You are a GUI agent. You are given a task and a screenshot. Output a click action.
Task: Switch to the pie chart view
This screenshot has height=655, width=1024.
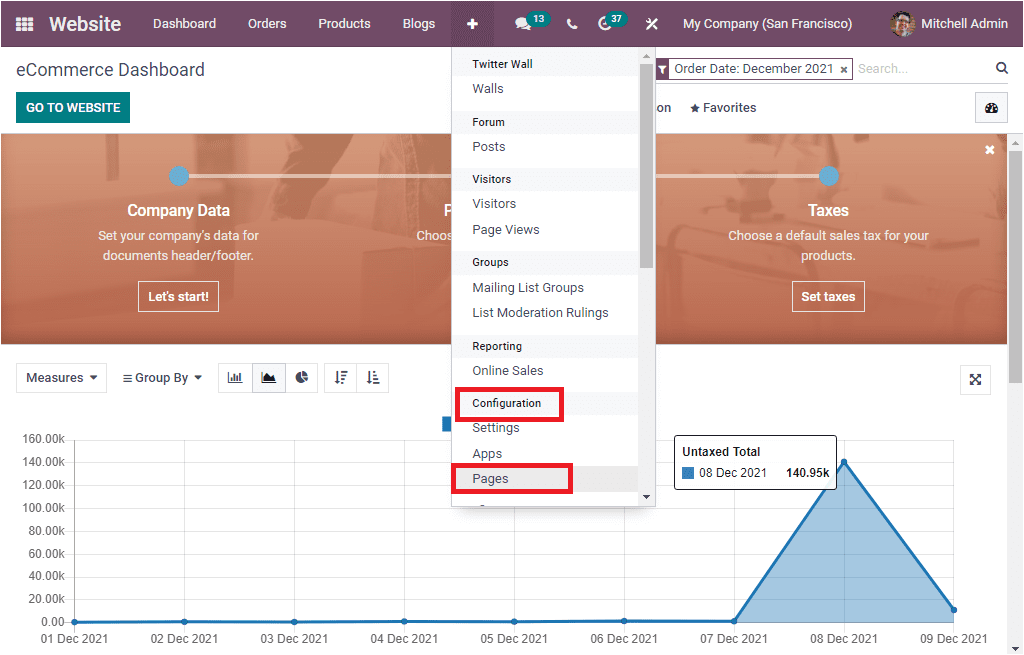click(x=302, y=377)
